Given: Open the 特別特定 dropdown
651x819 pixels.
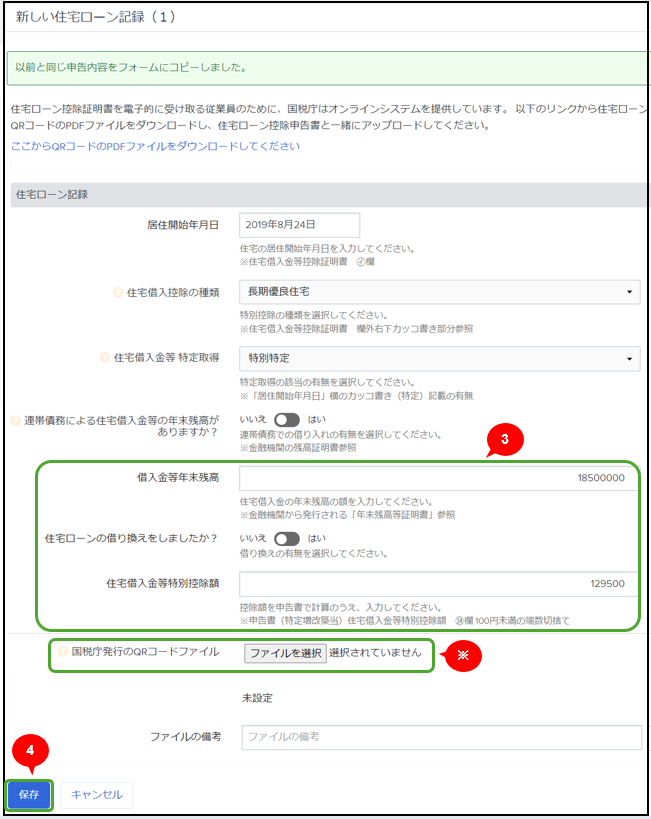Looking at the screenshot, I should pos(439,358).
